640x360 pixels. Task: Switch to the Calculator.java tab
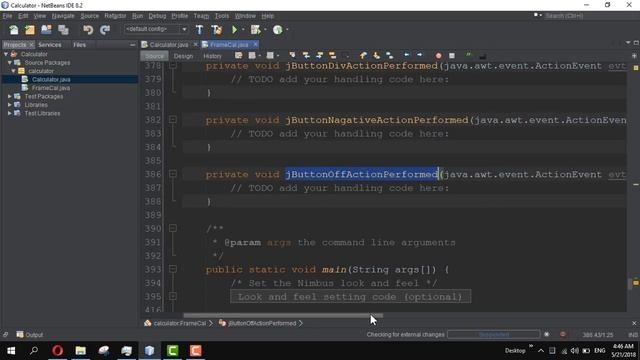pyautogui.click(x=169, y=44)
